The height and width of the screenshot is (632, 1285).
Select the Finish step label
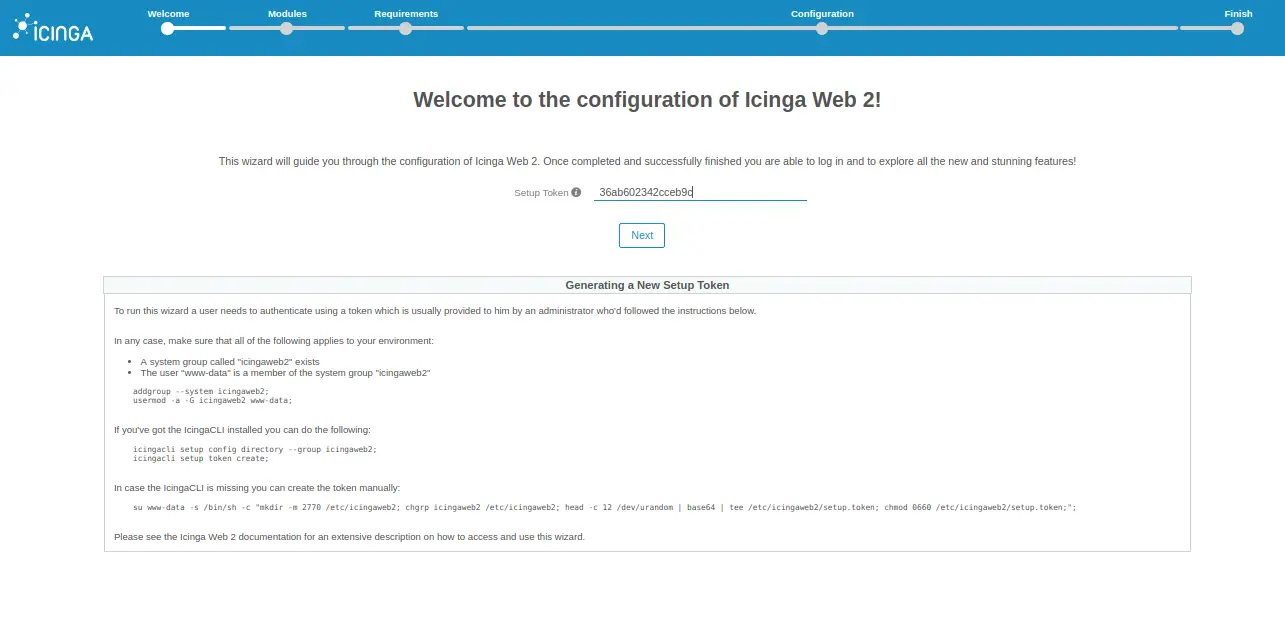click(1238, 14)
